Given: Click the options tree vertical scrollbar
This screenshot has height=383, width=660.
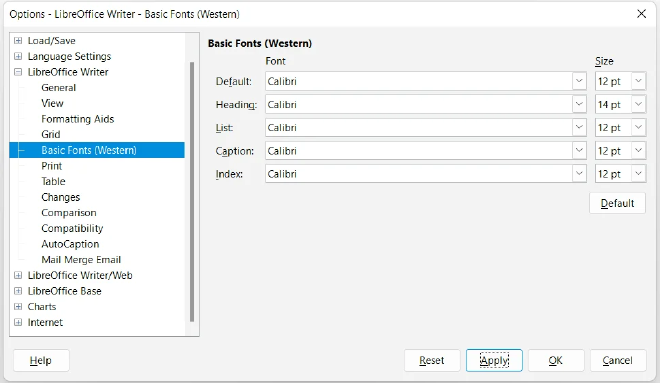Looking at the screenshot, I should (192, 192).
